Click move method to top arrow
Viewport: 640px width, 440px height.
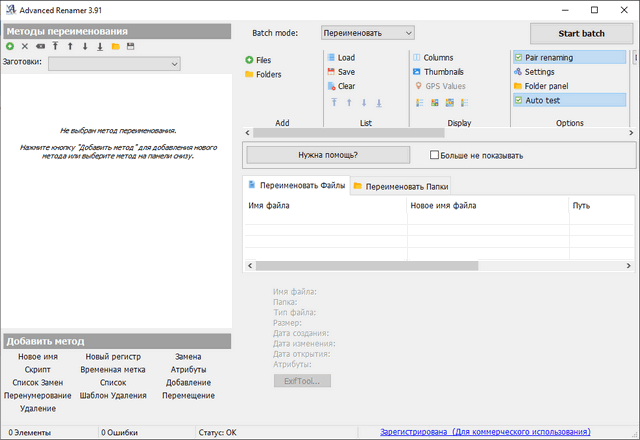click(x=56, y=47)
